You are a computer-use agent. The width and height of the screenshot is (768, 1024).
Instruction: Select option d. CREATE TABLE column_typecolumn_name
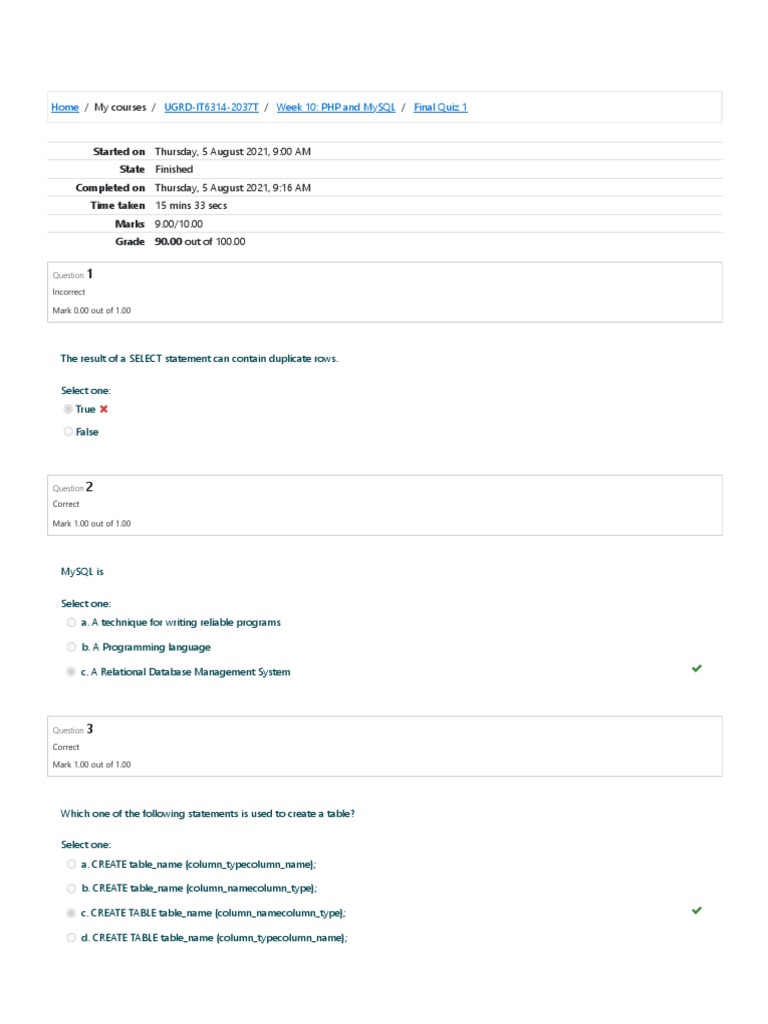point(72,938)
